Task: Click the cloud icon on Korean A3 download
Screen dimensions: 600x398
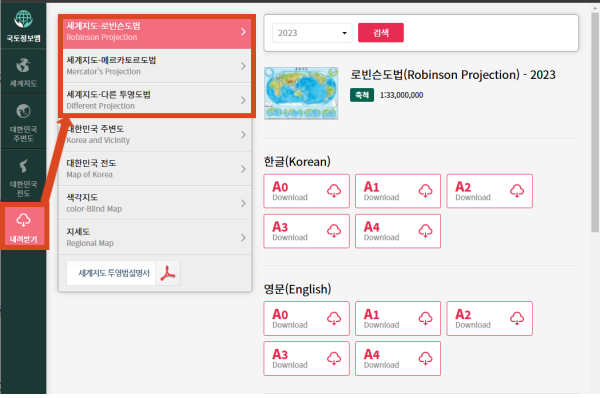Action: point(334,231)
